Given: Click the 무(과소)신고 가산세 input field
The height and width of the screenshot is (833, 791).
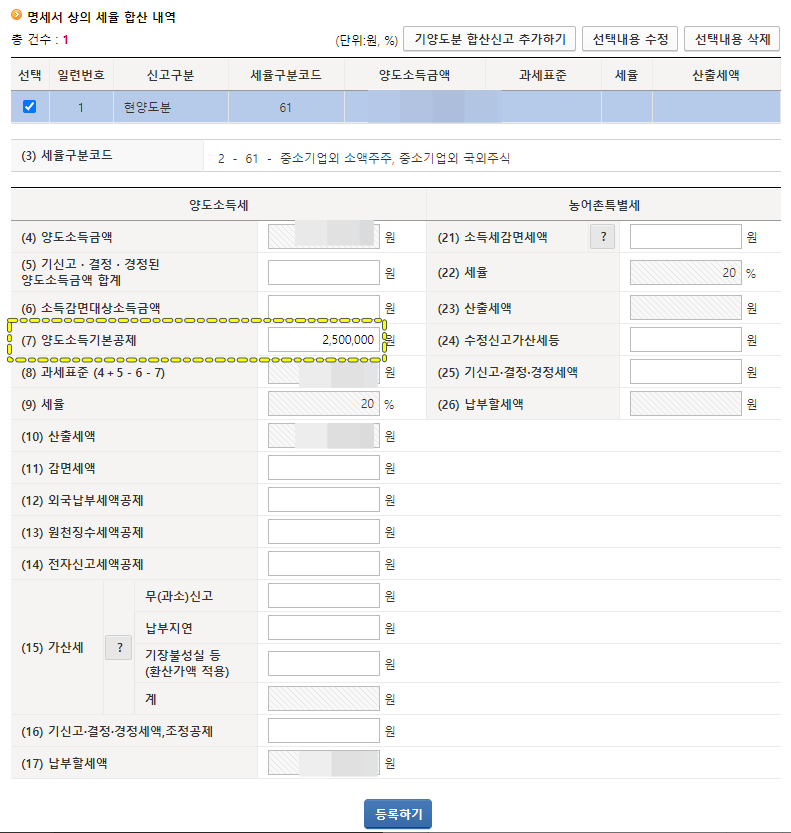Looking at the screenshot, I should [x=324, y=596].
